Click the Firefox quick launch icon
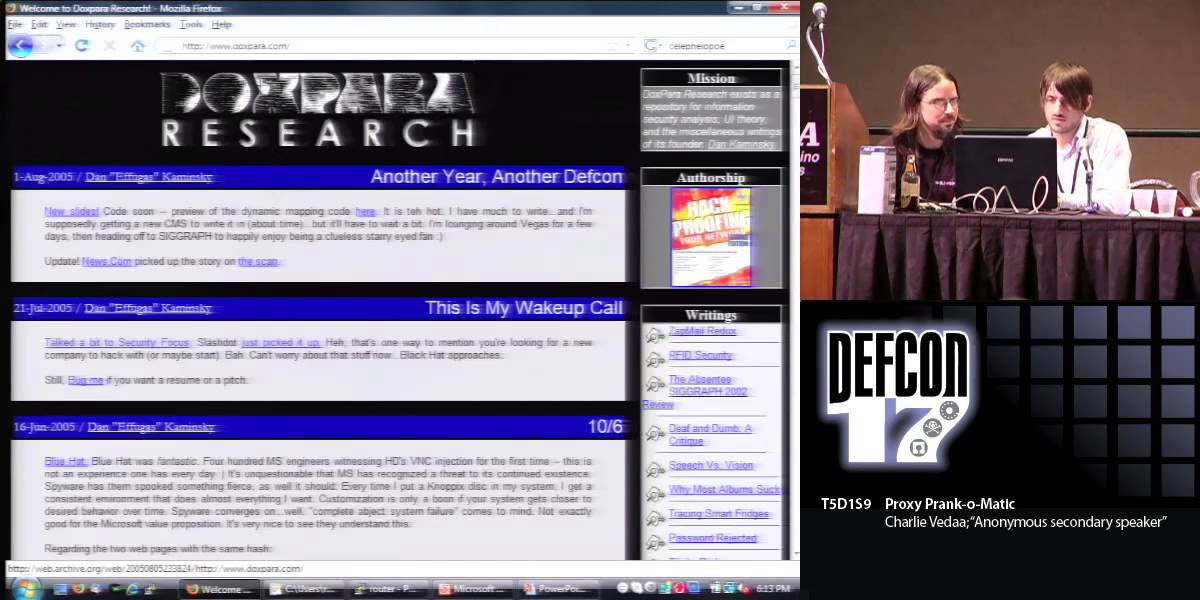Viewport: 1200px width, 600px height. (79, 589)
